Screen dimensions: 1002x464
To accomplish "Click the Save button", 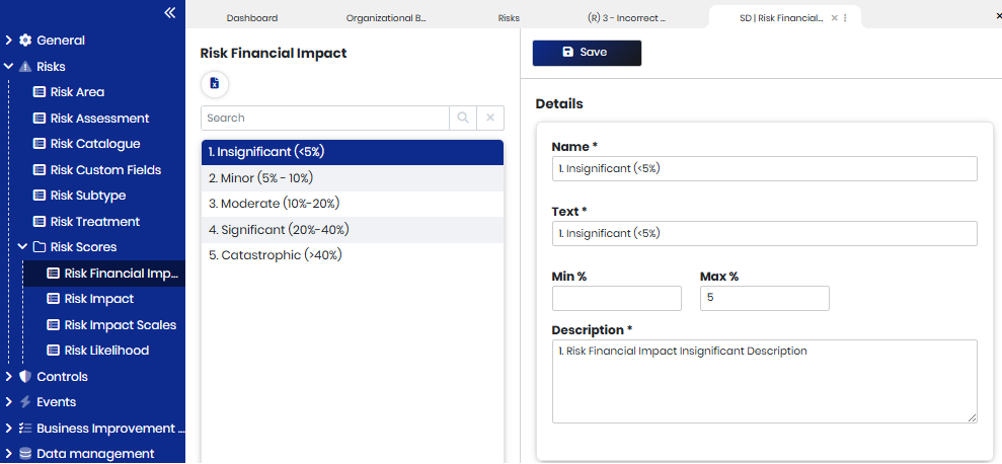I will (x=586, y=53).
